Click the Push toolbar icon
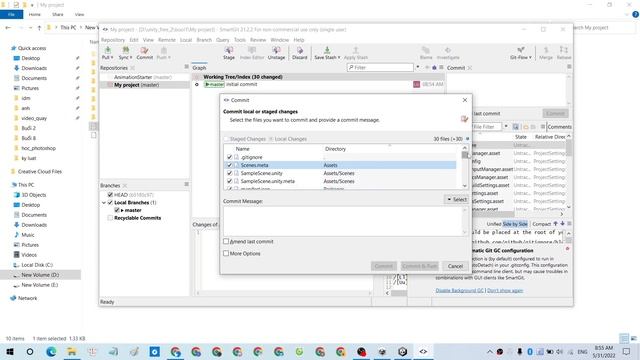This screenshot has width=640, height=360. pos(163,50)
